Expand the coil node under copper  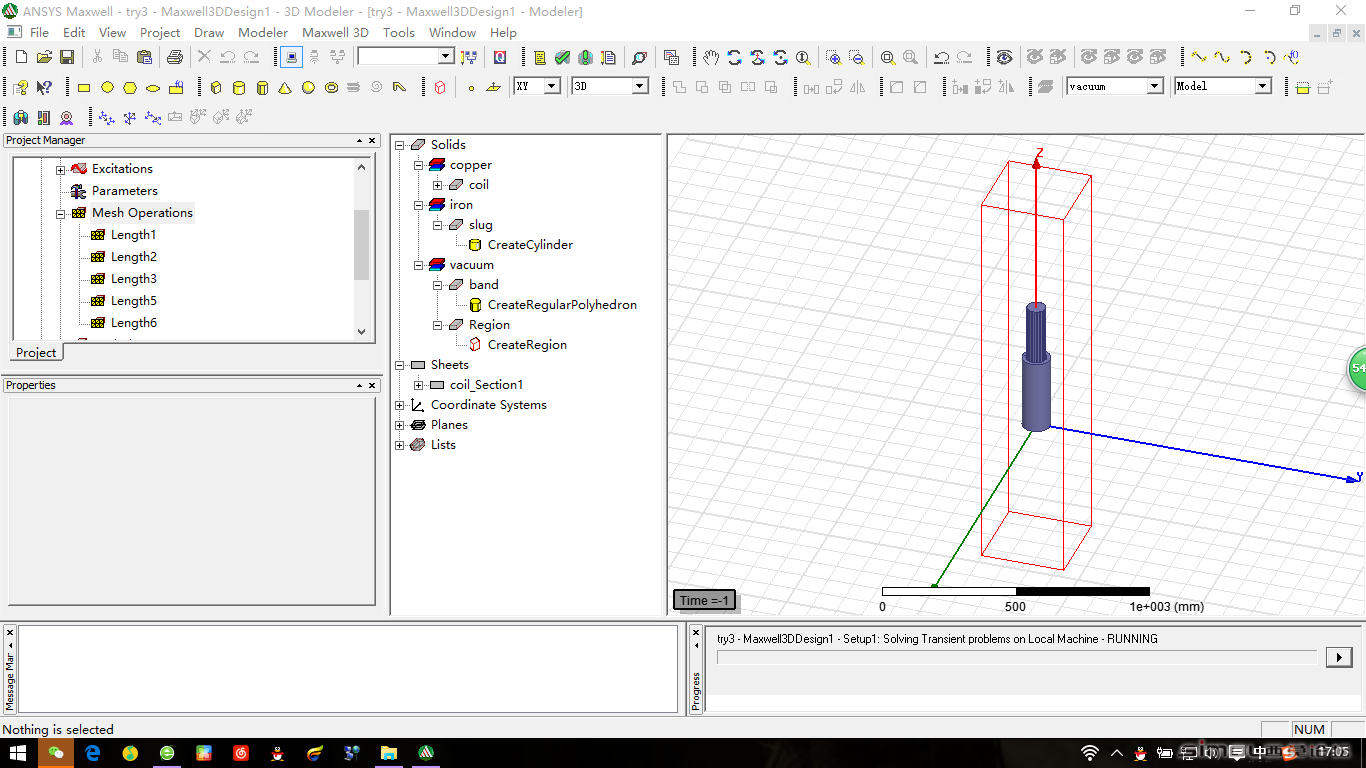(x=437, y=185)
